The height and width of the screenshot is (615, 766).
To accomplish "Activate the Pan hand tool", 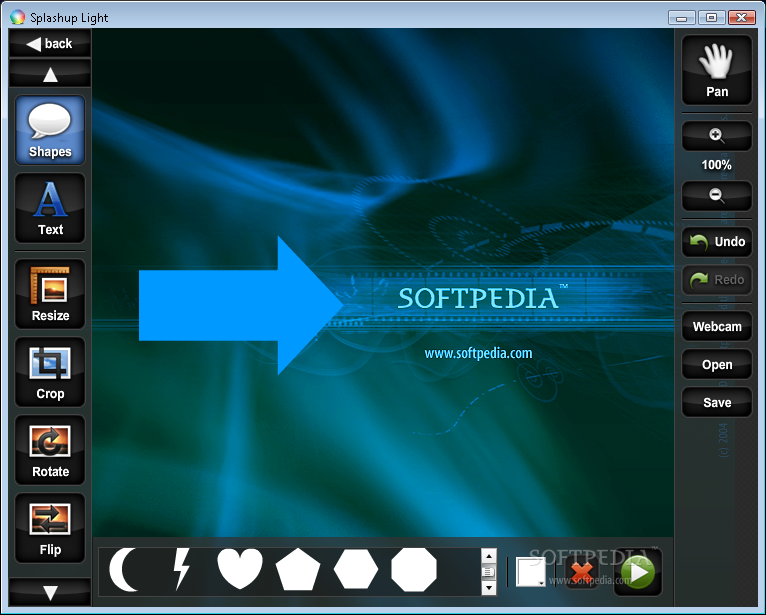I will (x=717, y=70).
